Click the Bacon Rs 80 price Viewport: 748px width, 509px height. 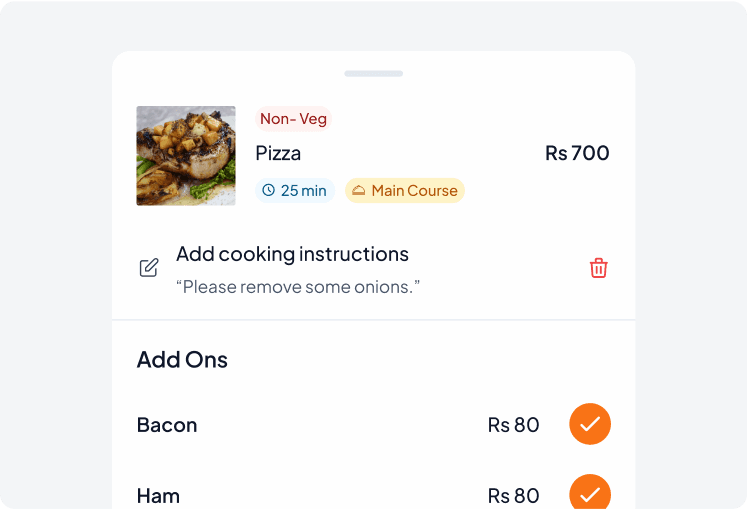tap(513, 425)
